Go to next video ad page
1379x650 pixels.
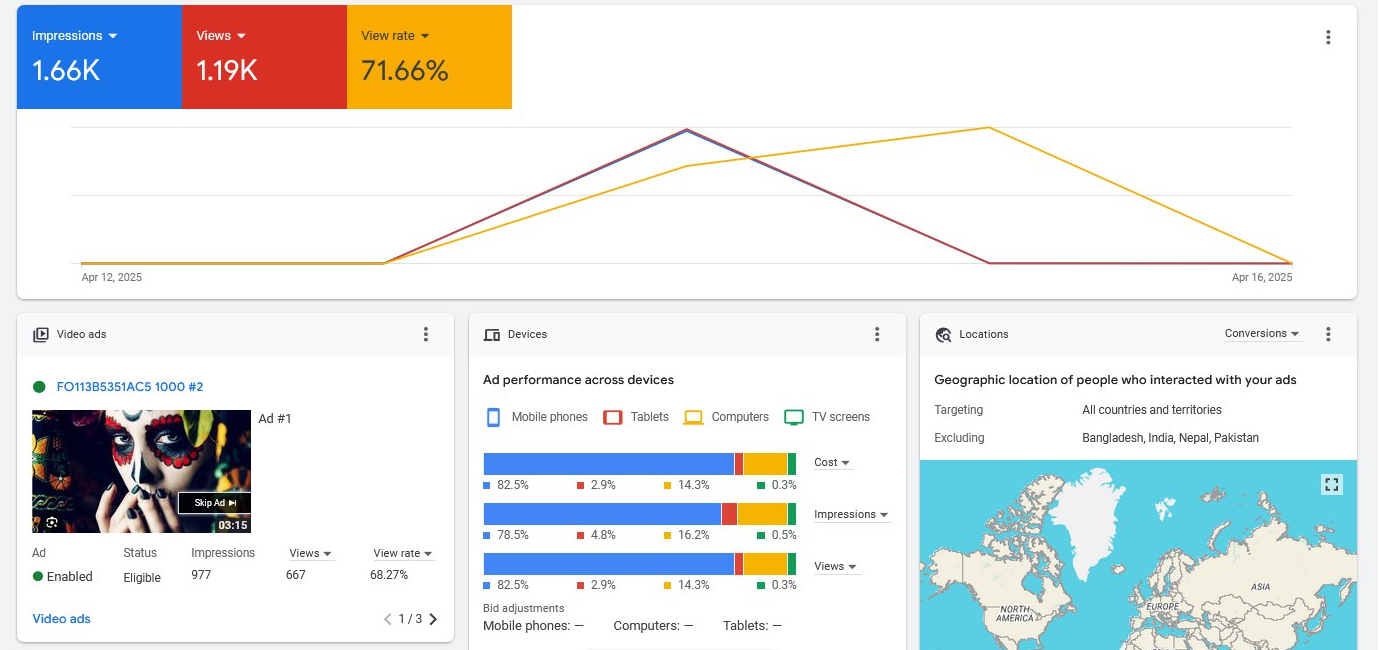pyautogui.click(x=433, y=619)
